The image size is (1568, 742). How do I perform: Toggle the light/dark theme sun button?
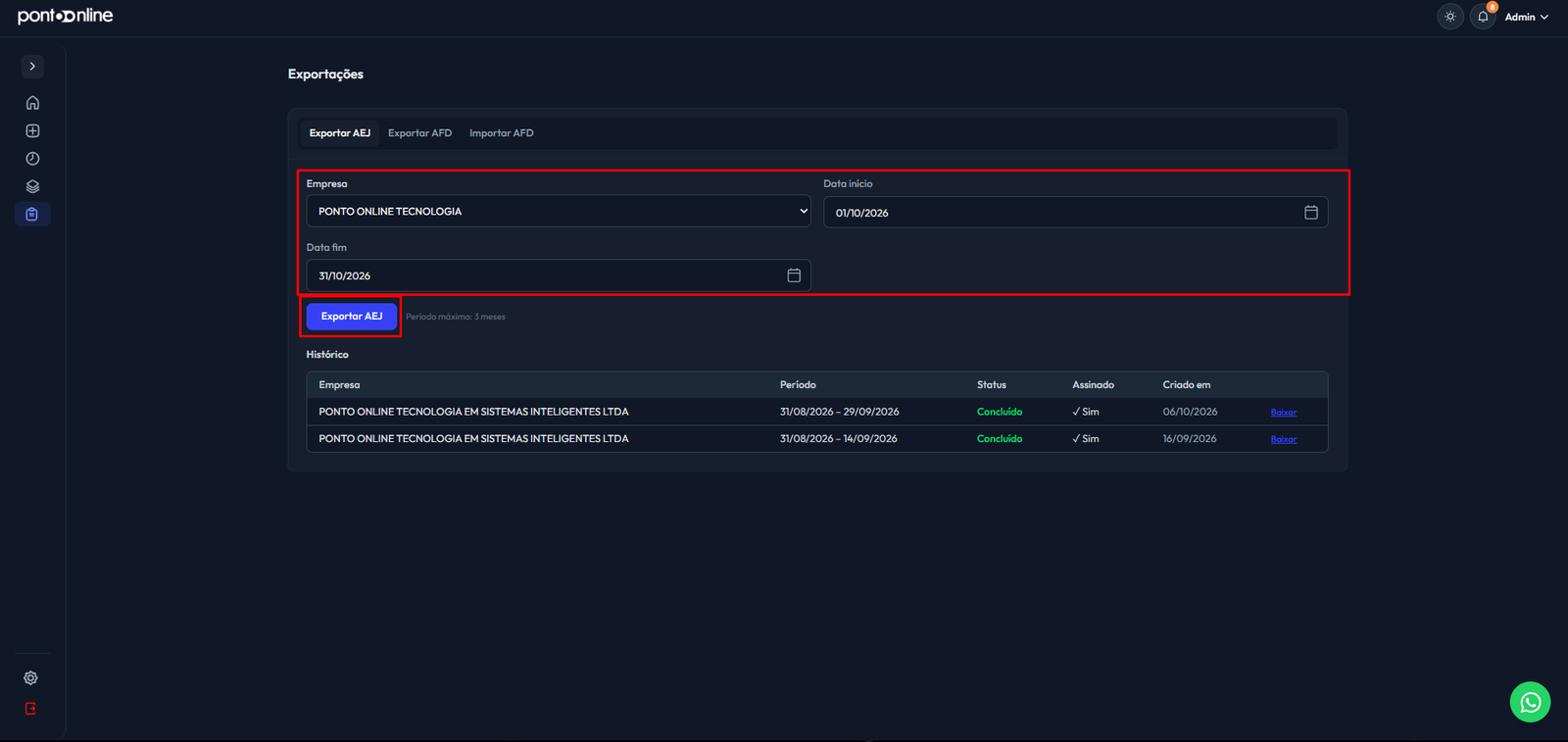pos(1450,17)
